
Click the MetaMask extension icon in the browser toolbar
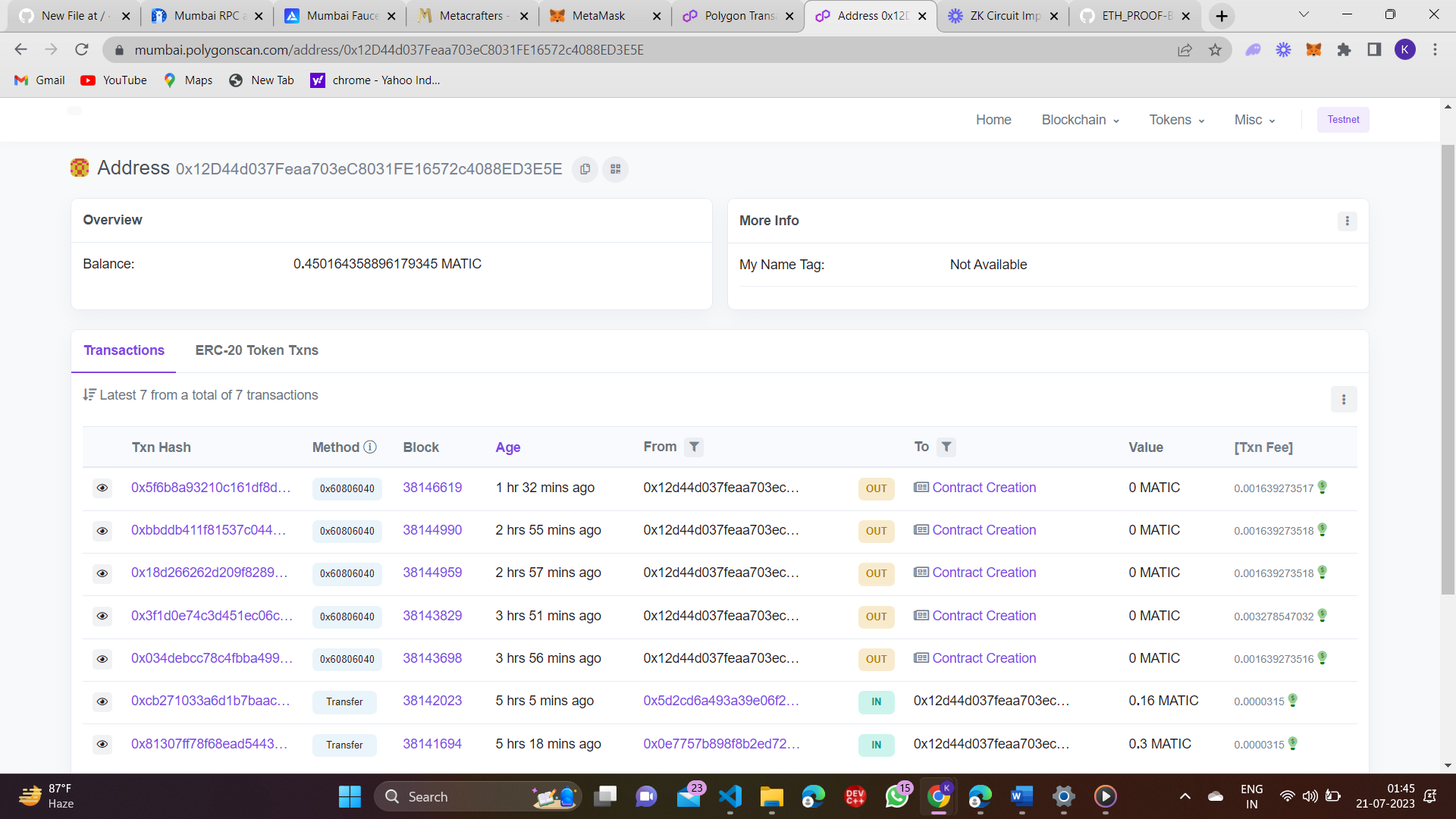pos(1313,49)
